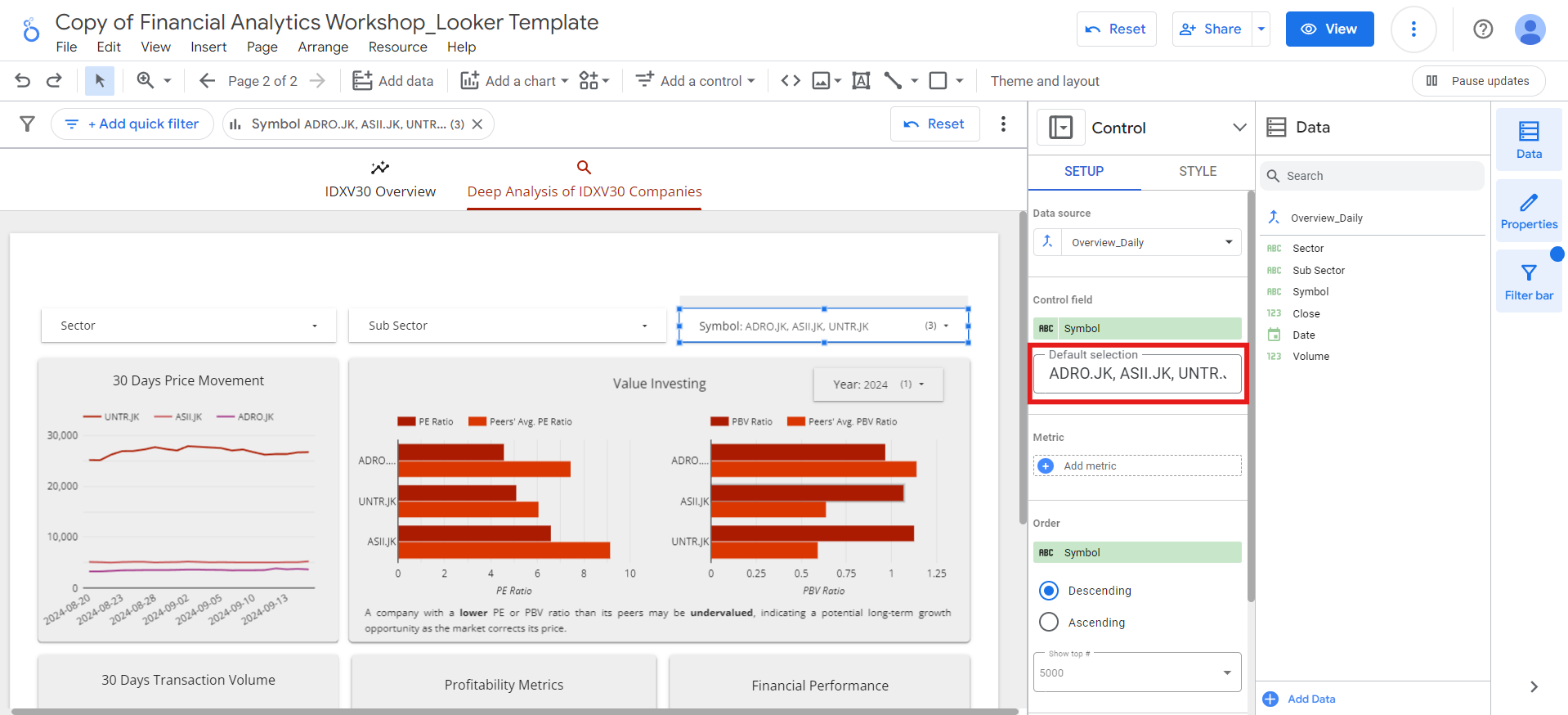Insert a text box icon
This screenshot has width=1568, height=715.
point(861,80)
